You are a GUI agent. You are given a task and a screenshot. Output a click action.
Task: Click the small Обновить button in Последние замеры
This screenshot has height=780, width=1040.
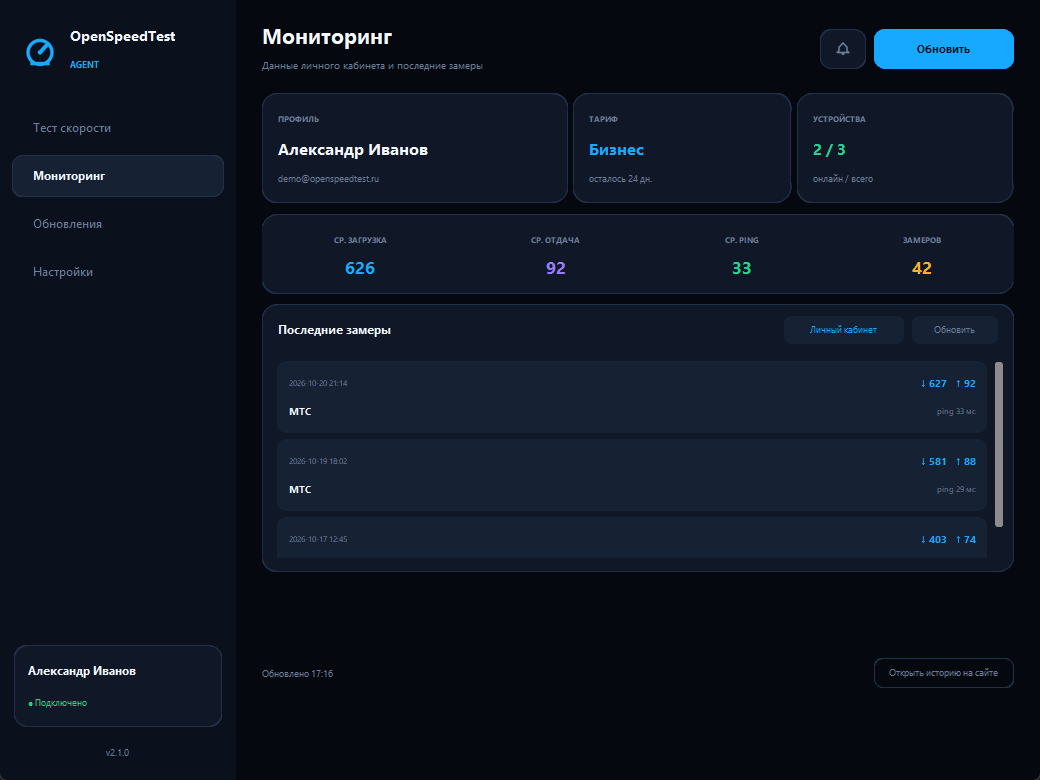point(954,330)
